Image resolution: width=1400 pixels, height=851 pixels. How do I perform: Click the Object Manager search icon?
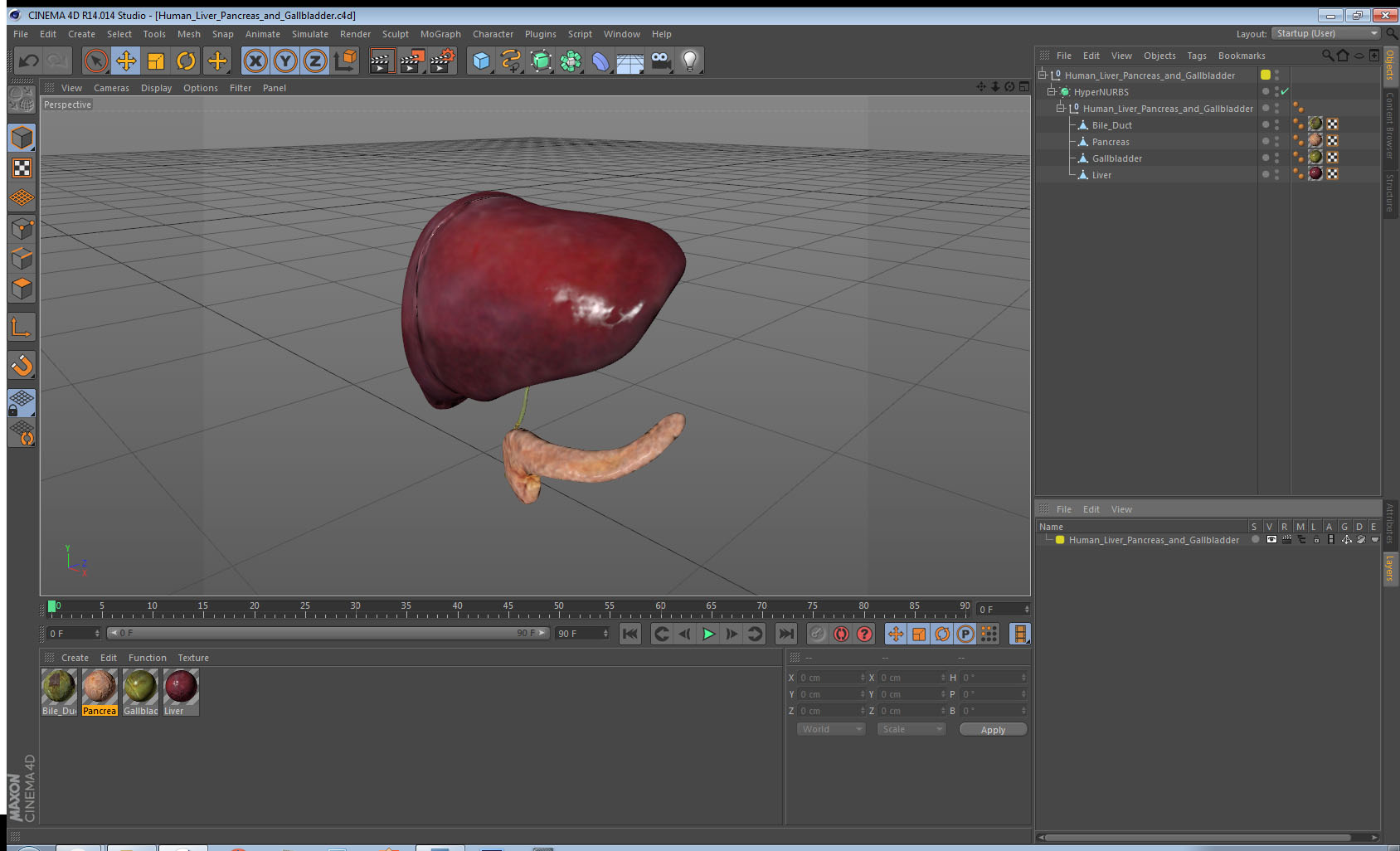click(x=1327, y=56)
